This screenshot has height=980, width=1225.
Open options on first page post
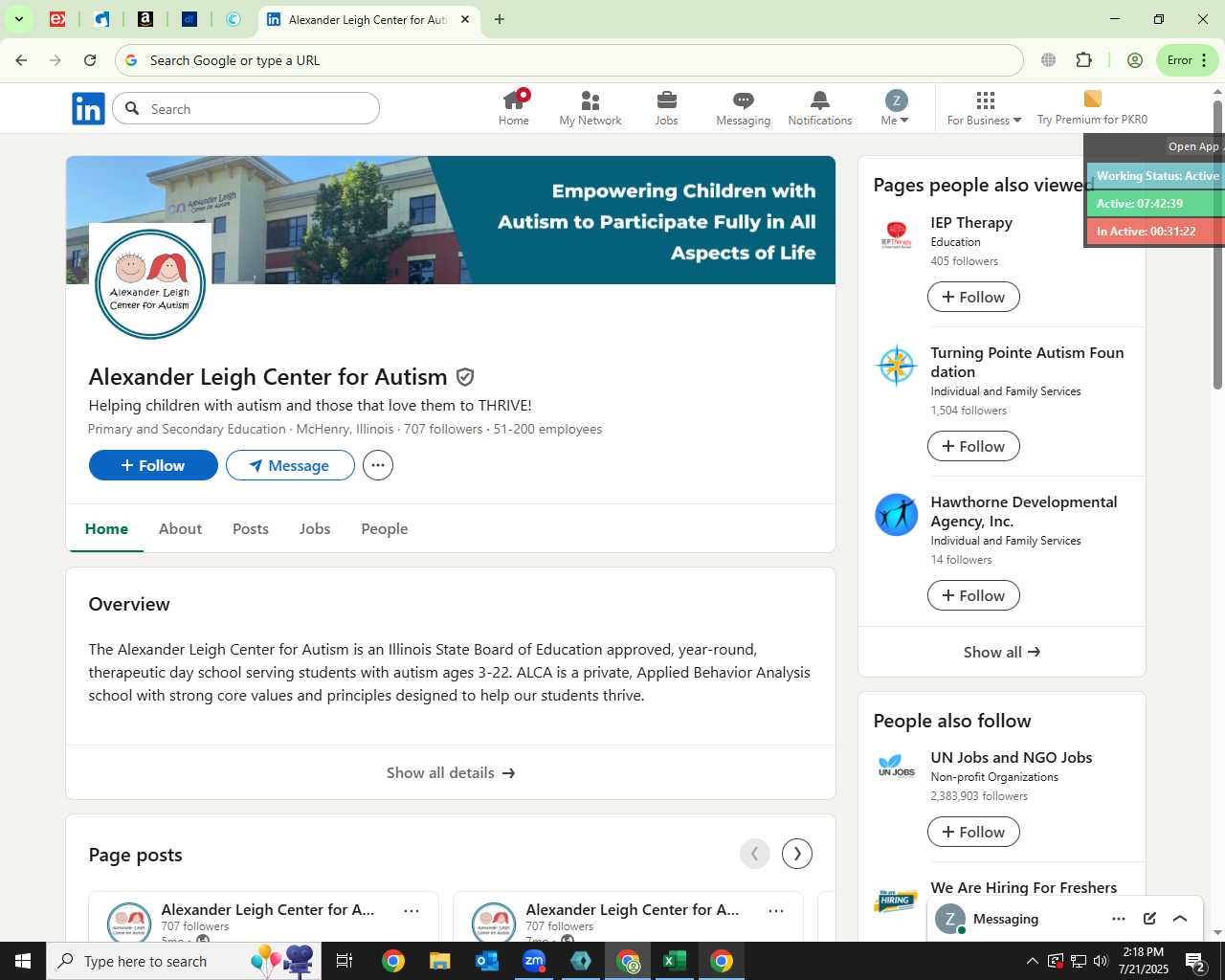pos(412,911)
